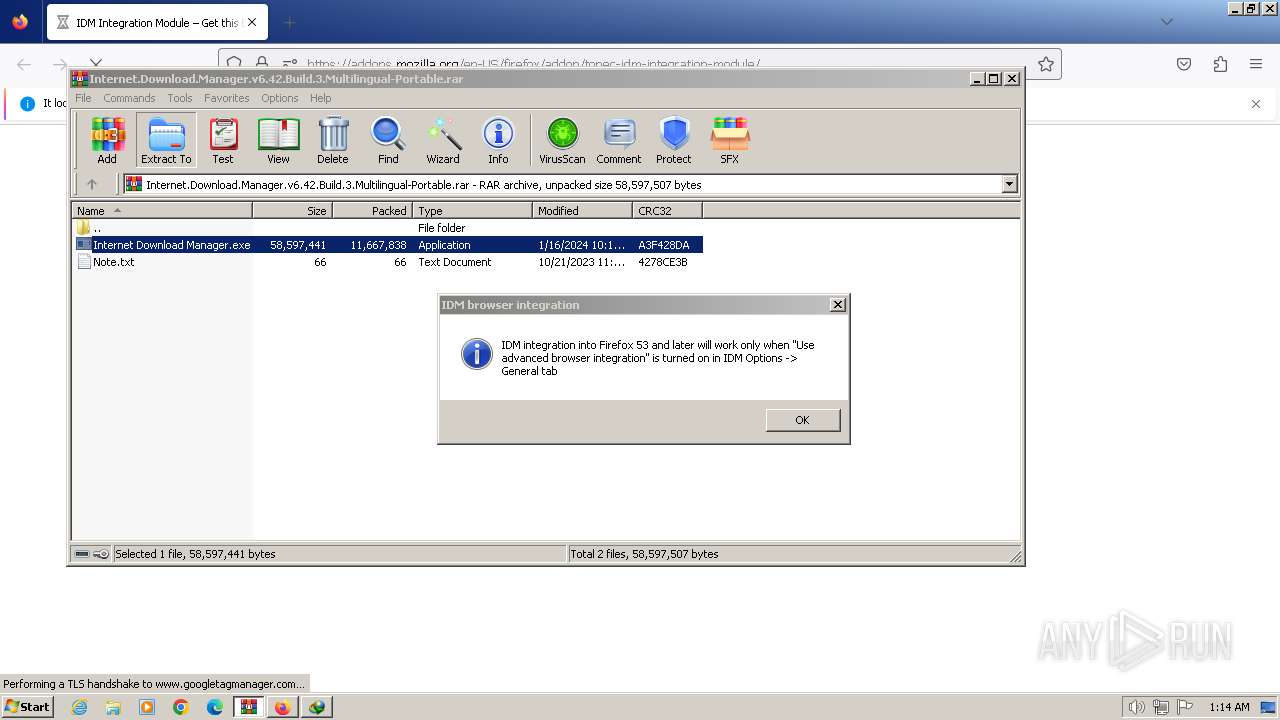Screen dimensions: 1280x720
Task: Open the Commands menu
Action: pyautogui.click(x=129, y=98)
